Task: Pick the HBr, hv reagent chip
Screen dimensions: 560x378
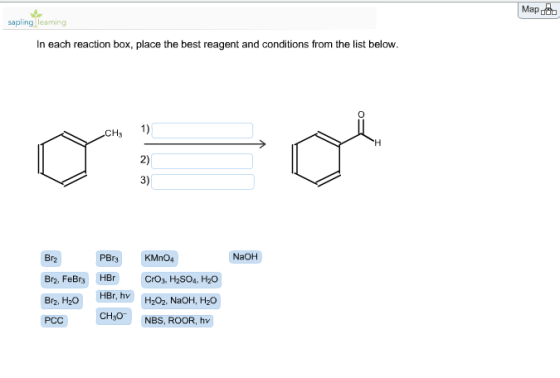Action: click(115, 296)
